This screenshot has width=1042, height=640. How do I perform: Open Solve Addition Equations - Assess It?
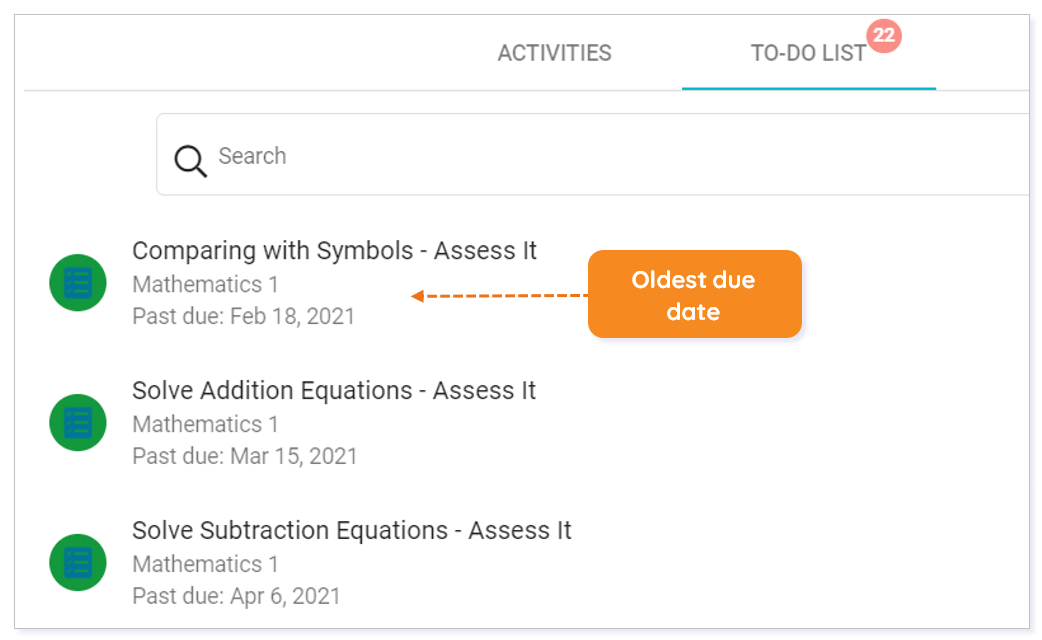tap(334, 391)
